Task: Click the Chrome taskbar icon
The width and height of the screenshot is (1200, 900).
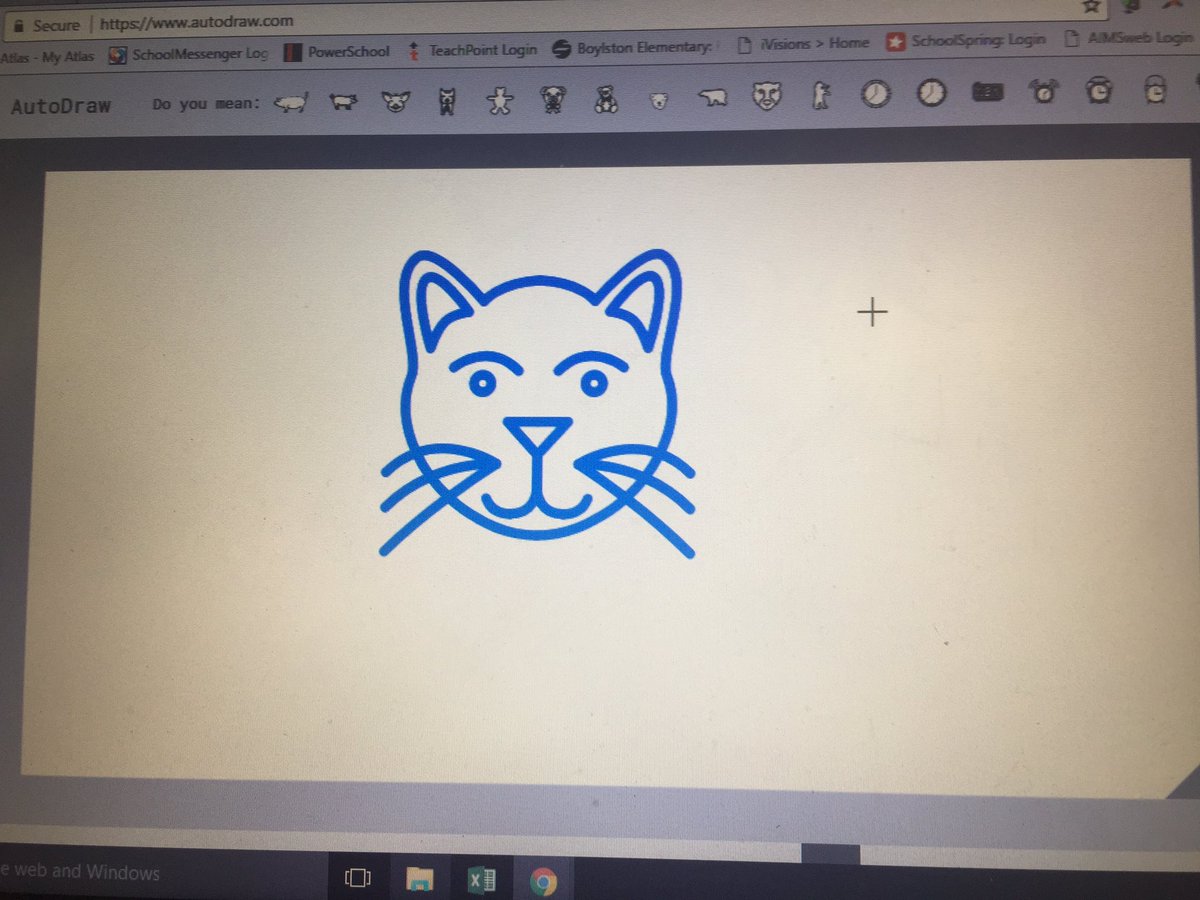Action: click(544, 881)
